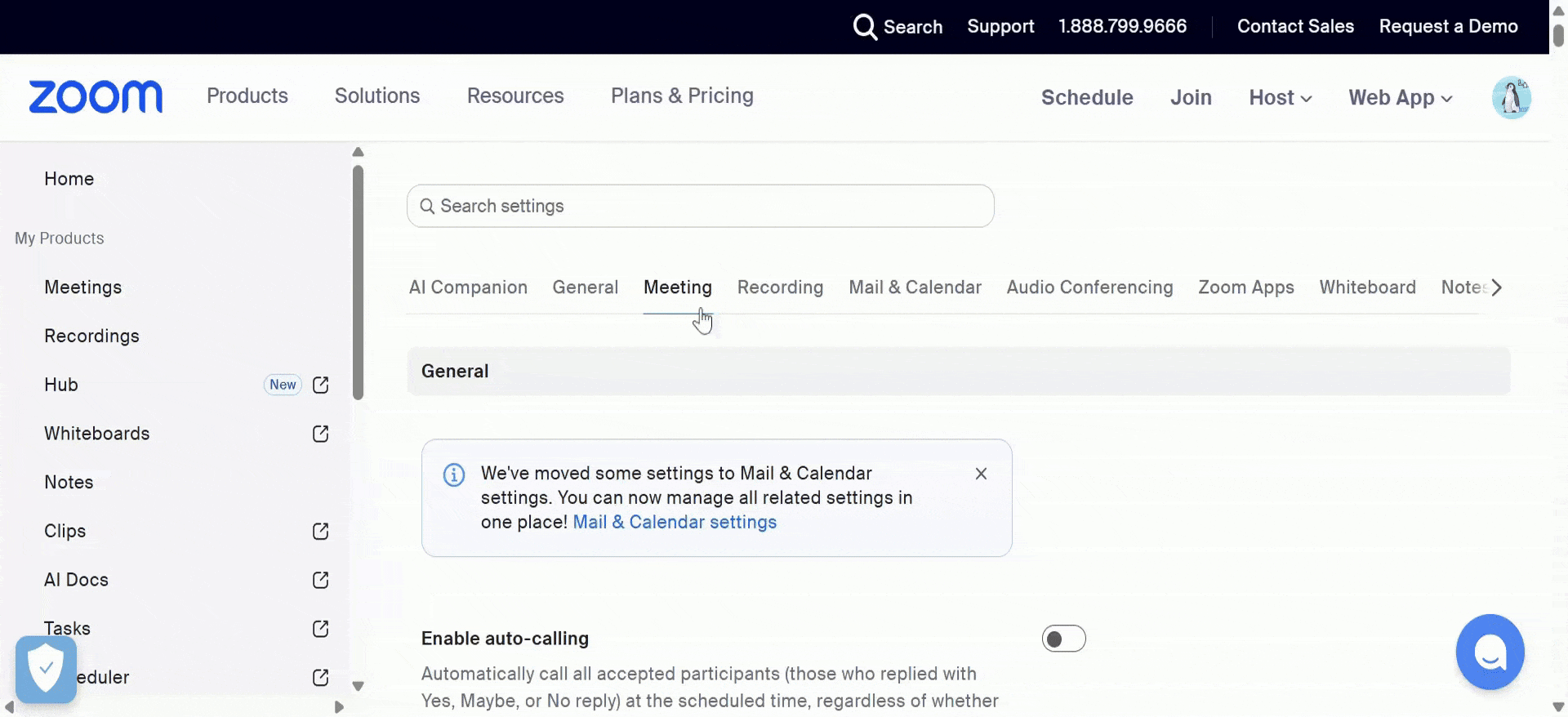The height and width of the screenshot is (717, 1568).
Task: Click the privacy shield badge
Action: (46, 669)
